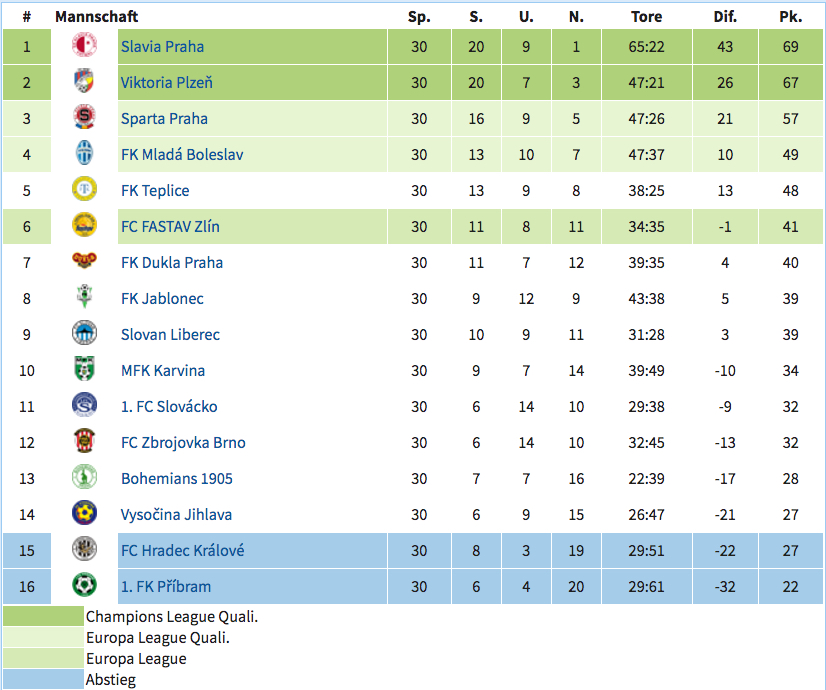Click the Tore column header
826x690 pixels.
click(x=646, y=17)
